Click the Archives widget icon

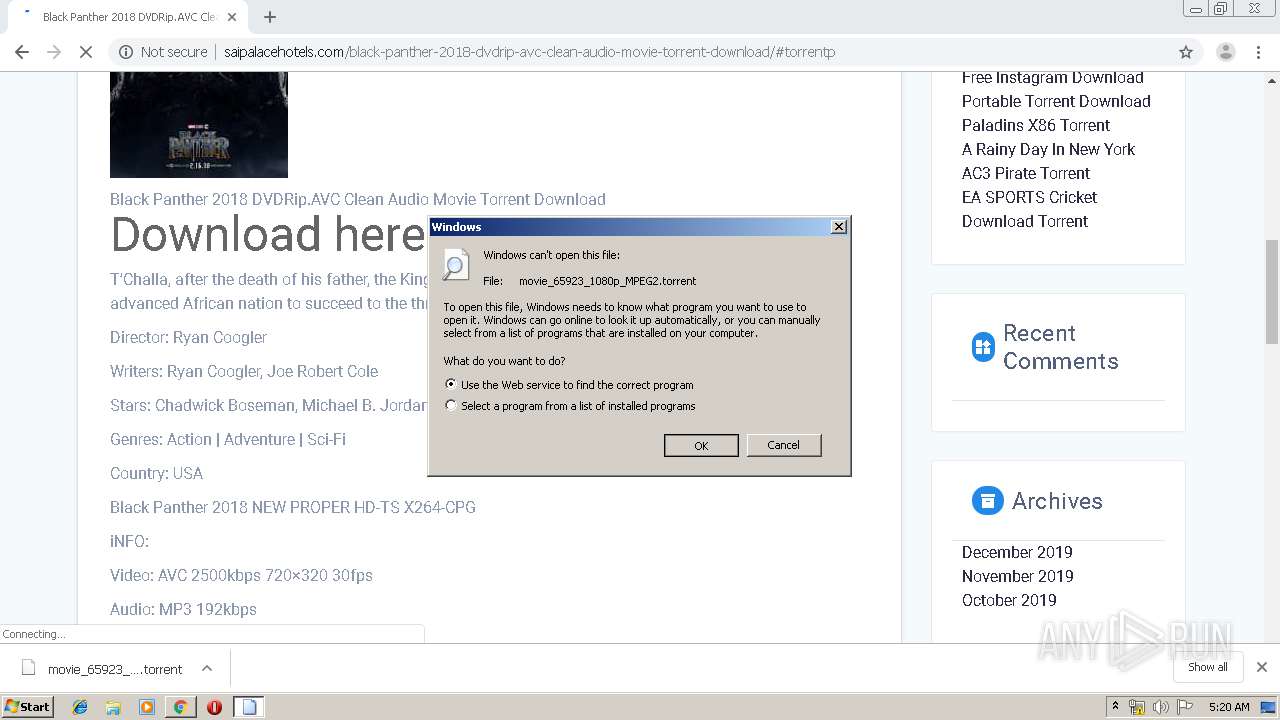(x=987, y=501)
